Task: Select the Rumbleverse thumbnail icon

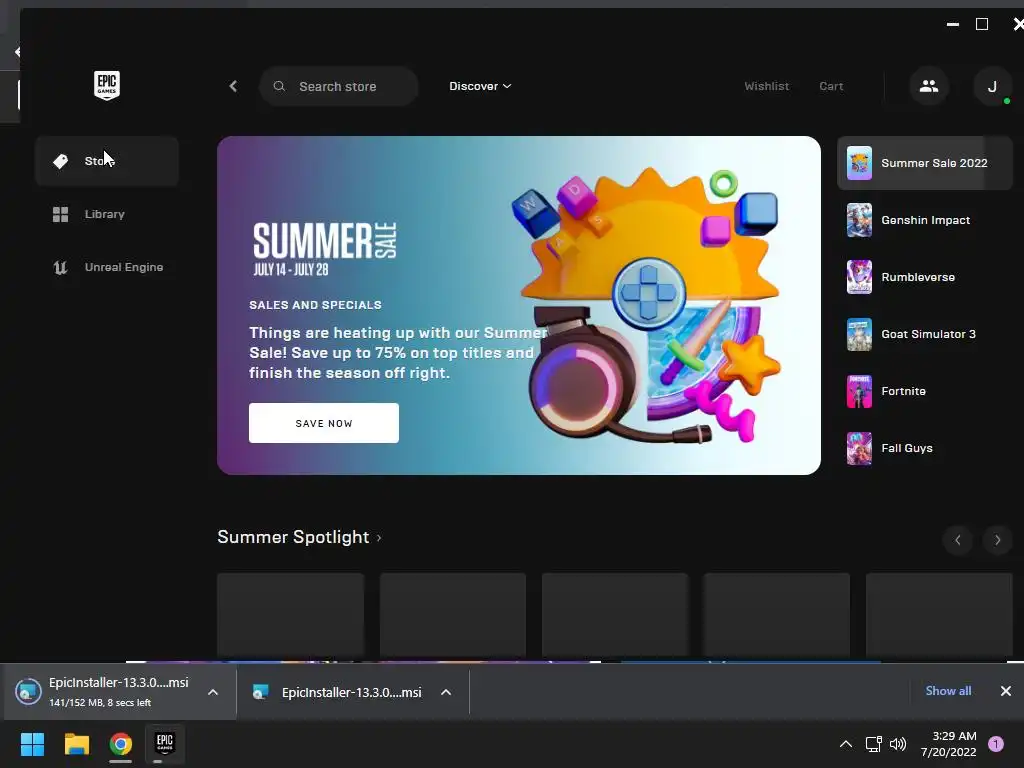Action: coord(859,277)
